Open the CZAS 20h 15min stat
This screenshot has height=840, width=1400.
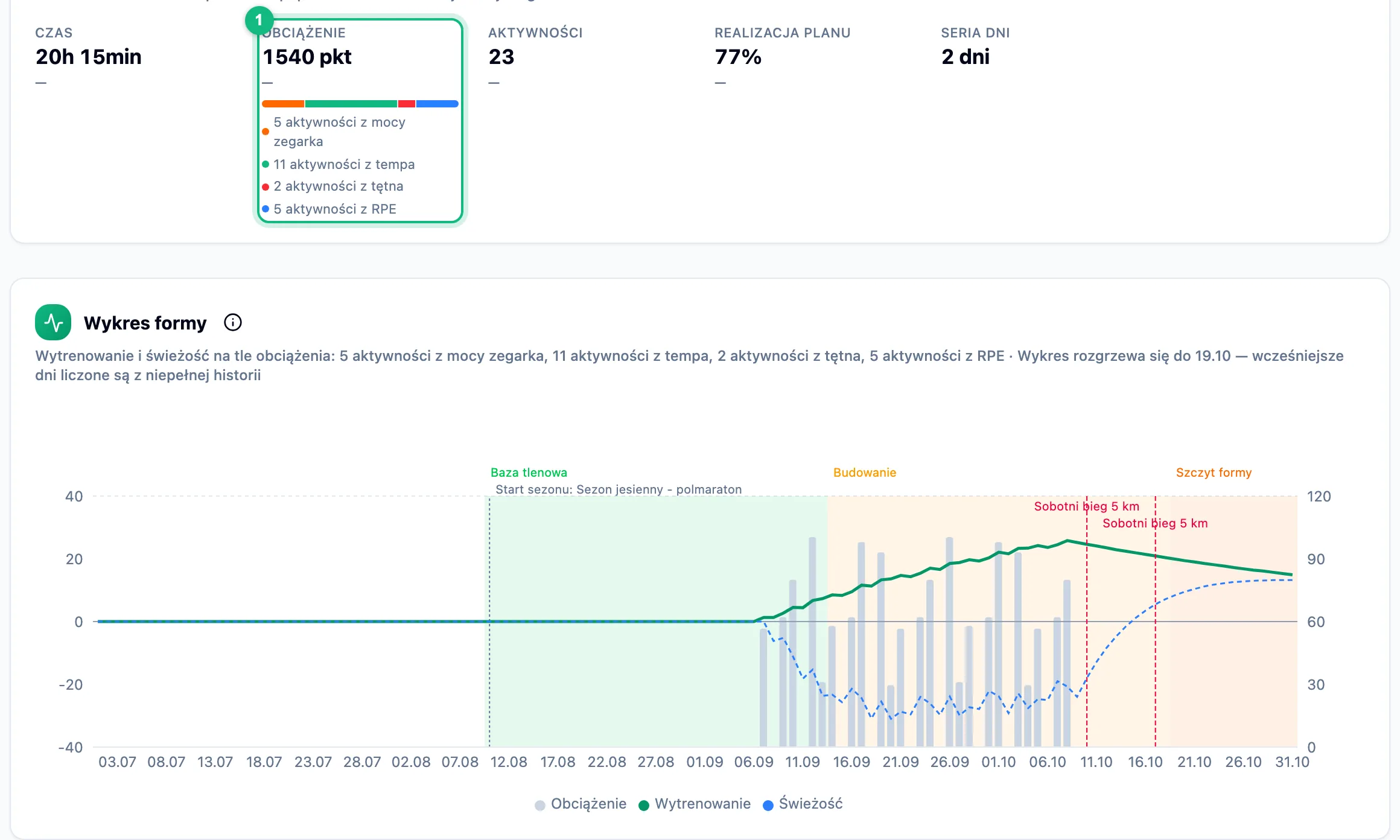pos(88,56)
